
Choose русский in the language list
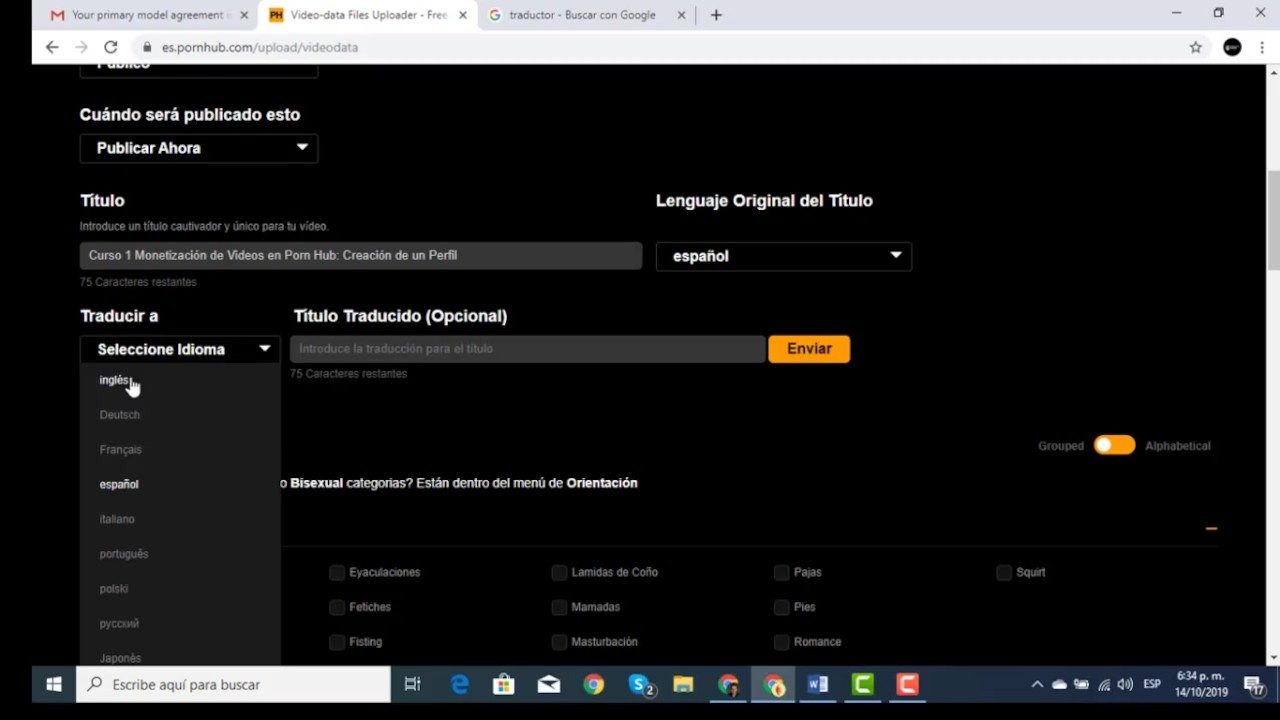119,624
